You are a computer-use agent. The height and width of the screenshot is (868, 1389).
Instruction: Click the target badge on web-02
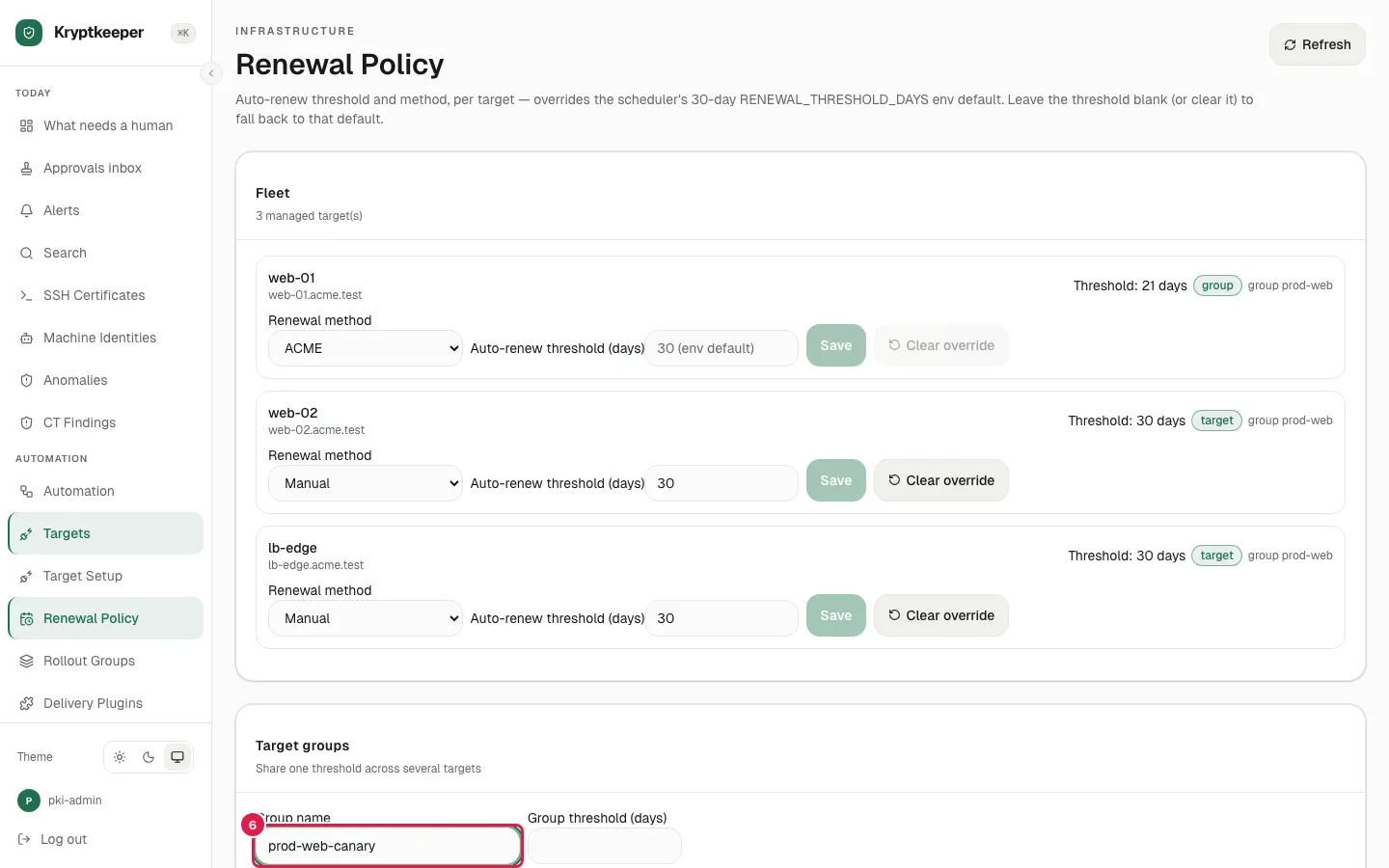1216,420
